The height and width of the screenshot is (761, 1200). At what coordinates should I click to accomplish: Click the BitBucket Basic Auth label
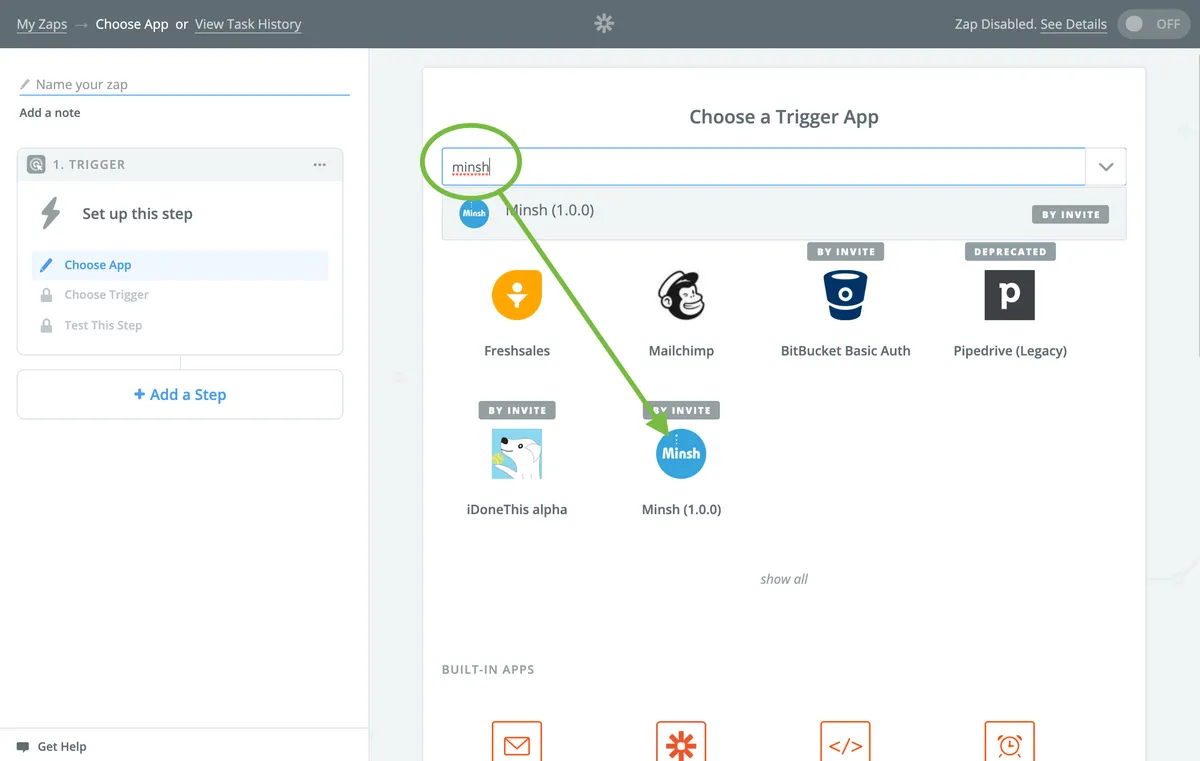point(846,351)
